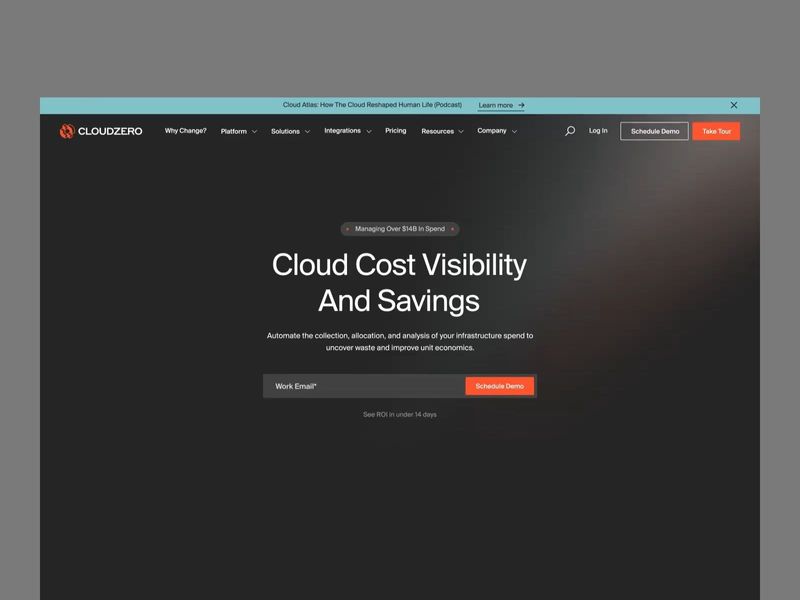Click the Cloud Cost Visibility And Savings headline
The height and width of the screenshot is (600, 800).
[x=399, y=282]
